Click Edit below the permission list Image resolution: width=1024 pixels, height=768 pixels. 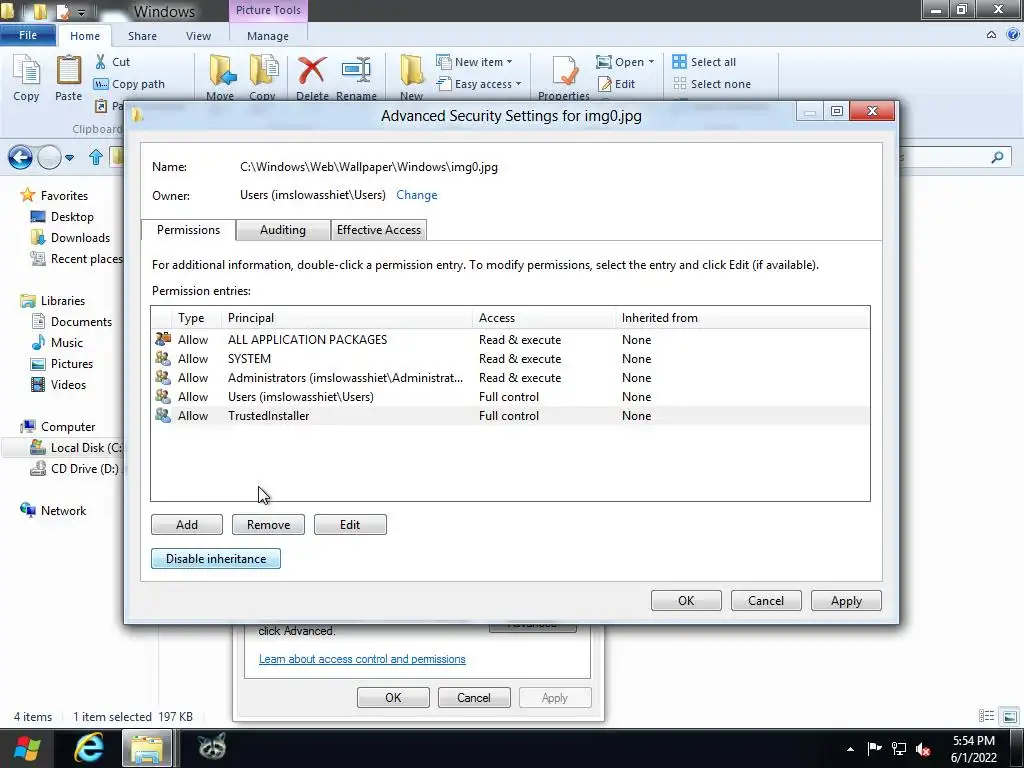(x=350, y=524)
